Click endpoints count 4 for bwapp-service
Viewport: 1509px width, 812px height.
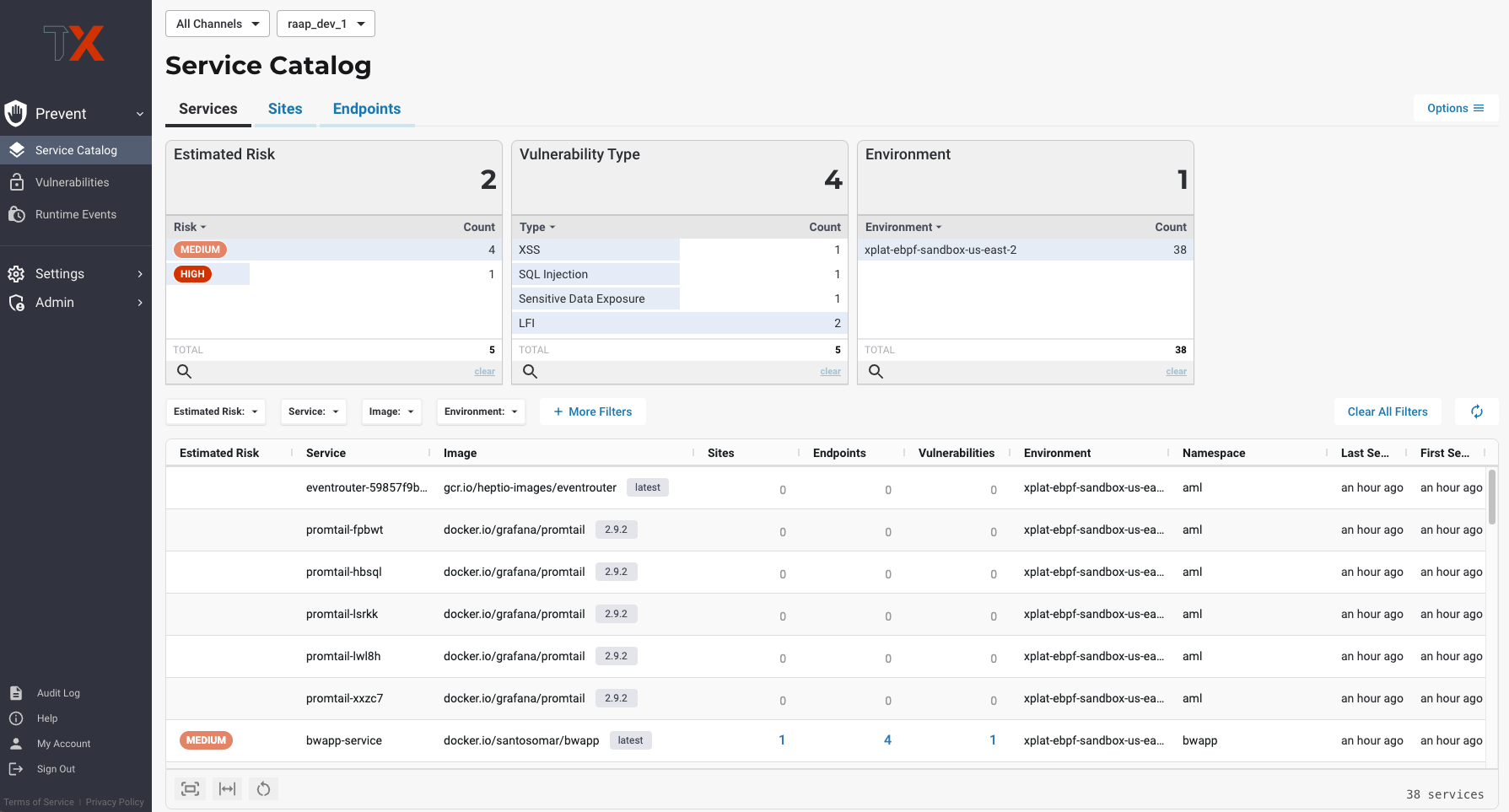point(887,740)
